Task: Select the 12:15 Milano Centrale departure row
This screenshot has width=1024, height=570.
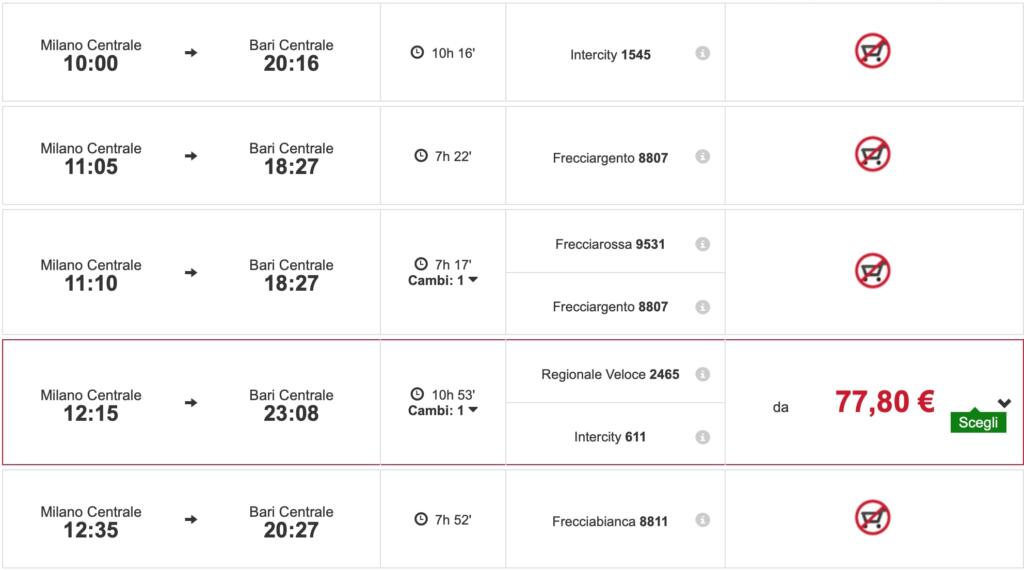Action: point(91,404)
